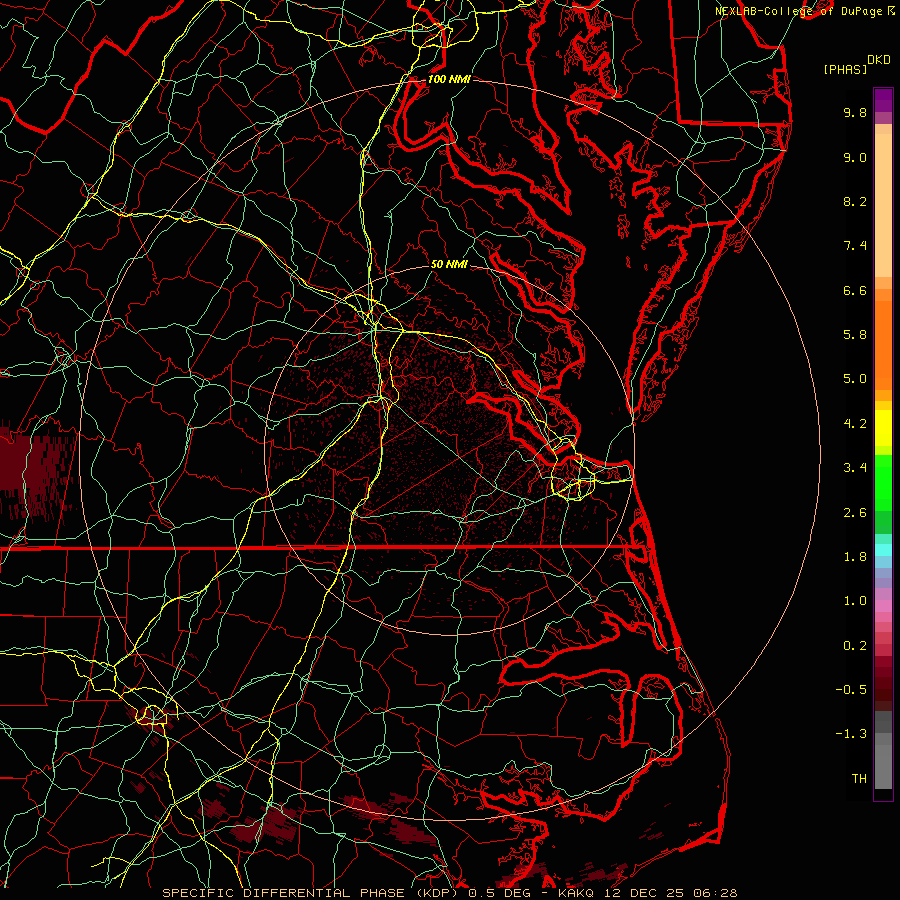Click the 8.2 scale value
The height and width of the screenshot is (900, 900).
click(x=855, y=201)
